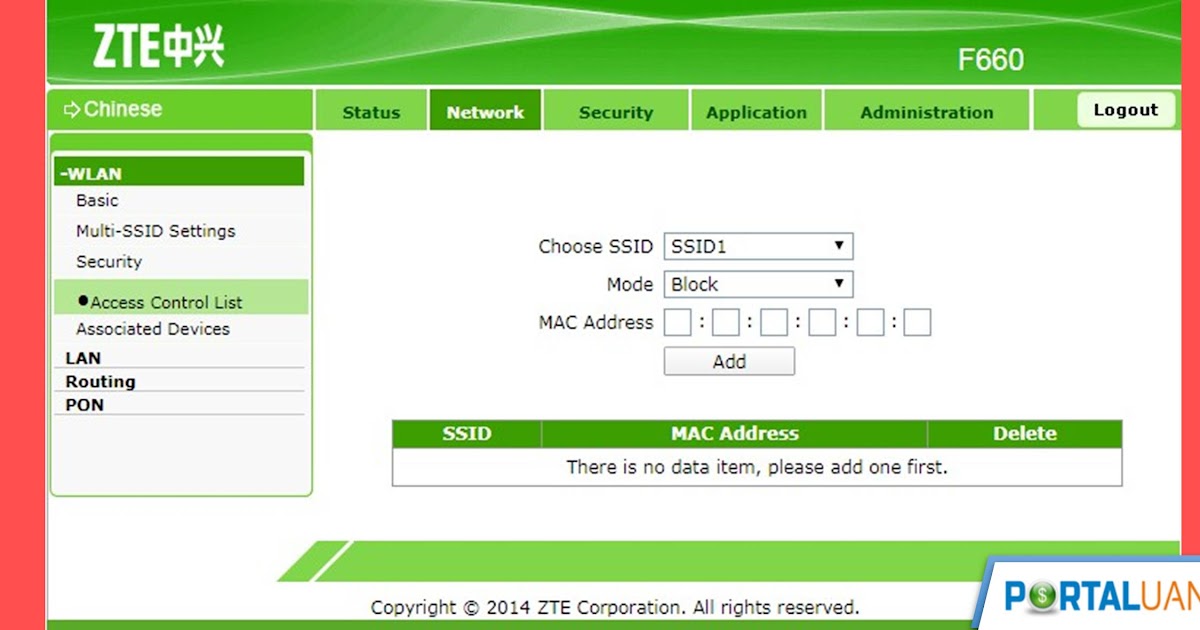The image size is (1200, 630).
Task: Click the SSID column header
Action: pos(467,434)
